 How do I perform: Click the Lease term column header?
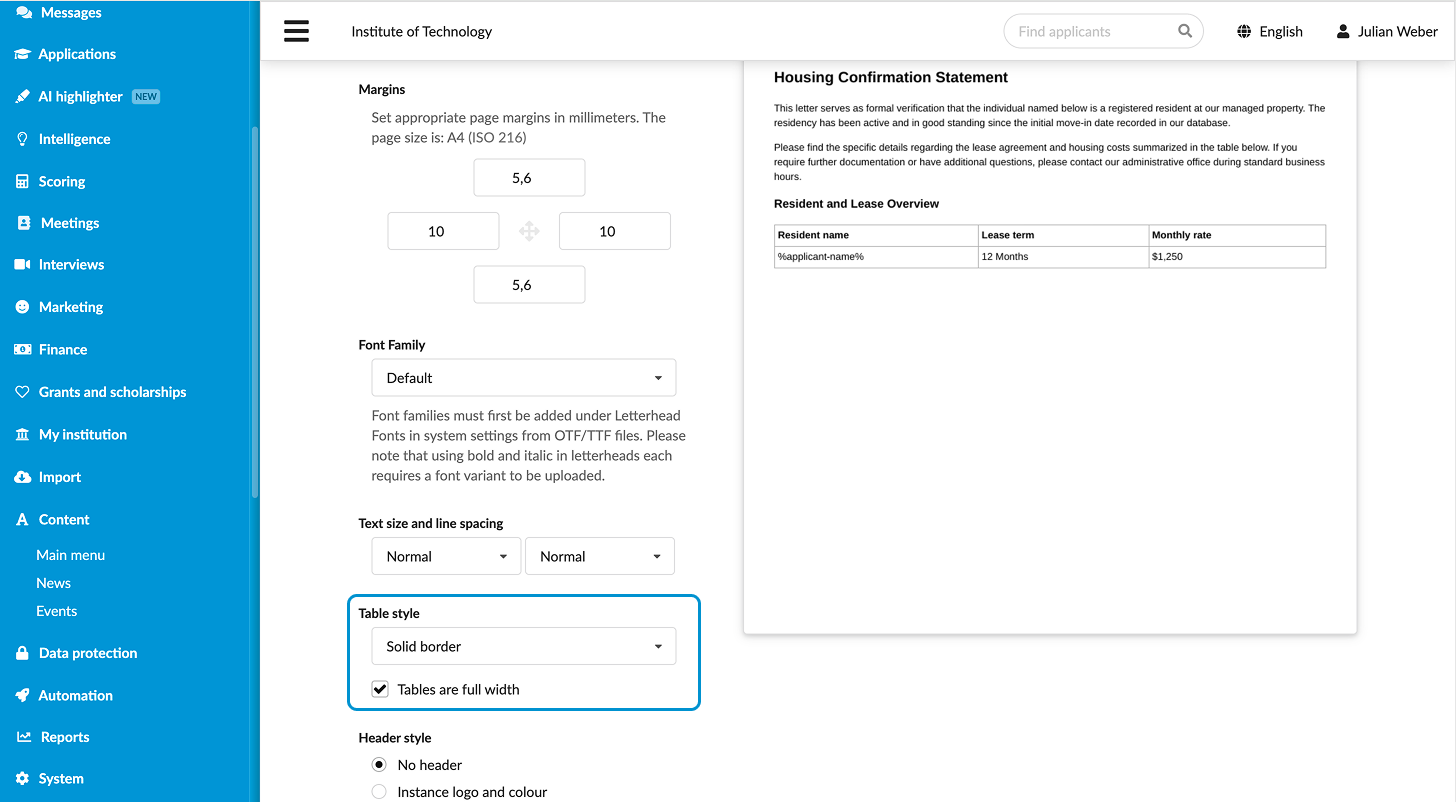pyautogui.click(x=1063, y=235)
